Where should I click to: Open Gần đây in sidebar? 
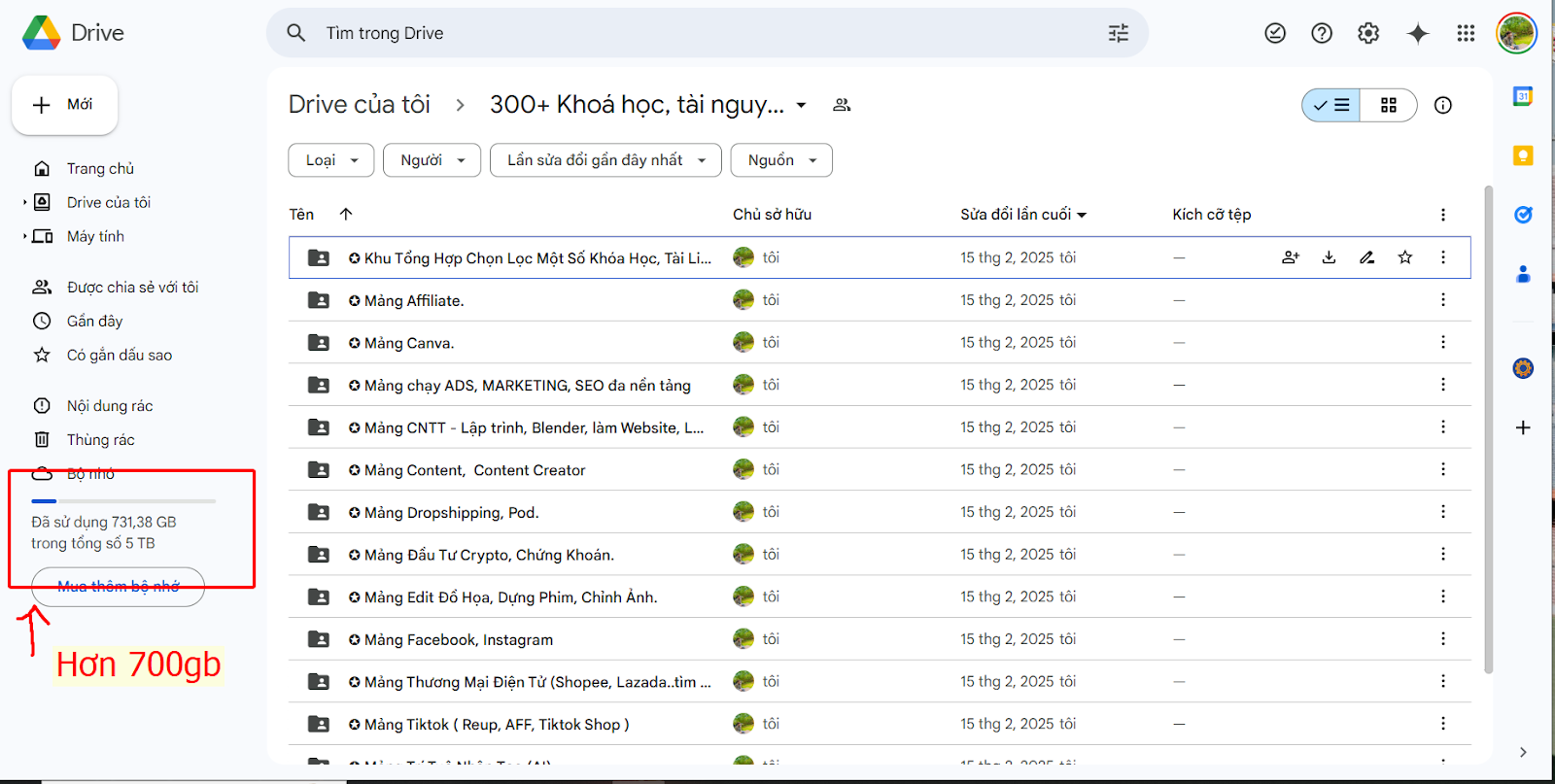(x=94, y=322)
